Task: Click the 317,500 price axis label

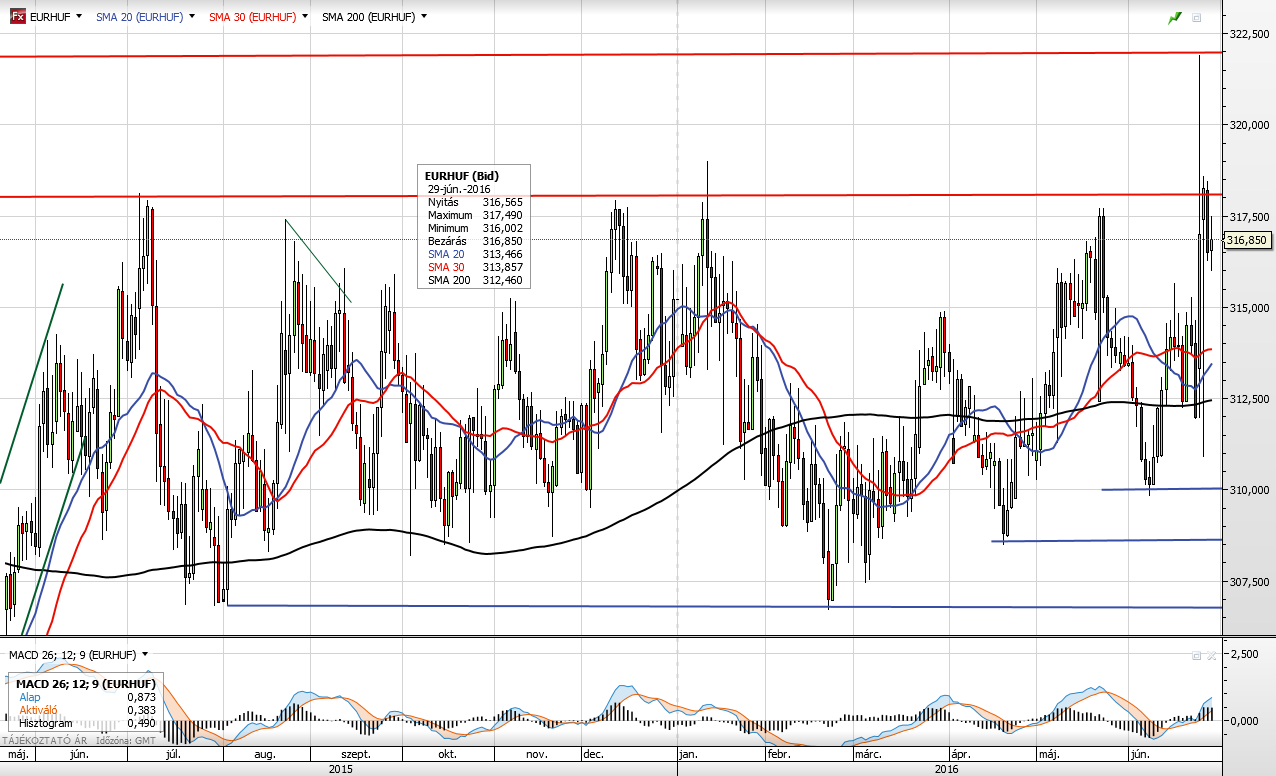Action: click(x=1250, y=216)
